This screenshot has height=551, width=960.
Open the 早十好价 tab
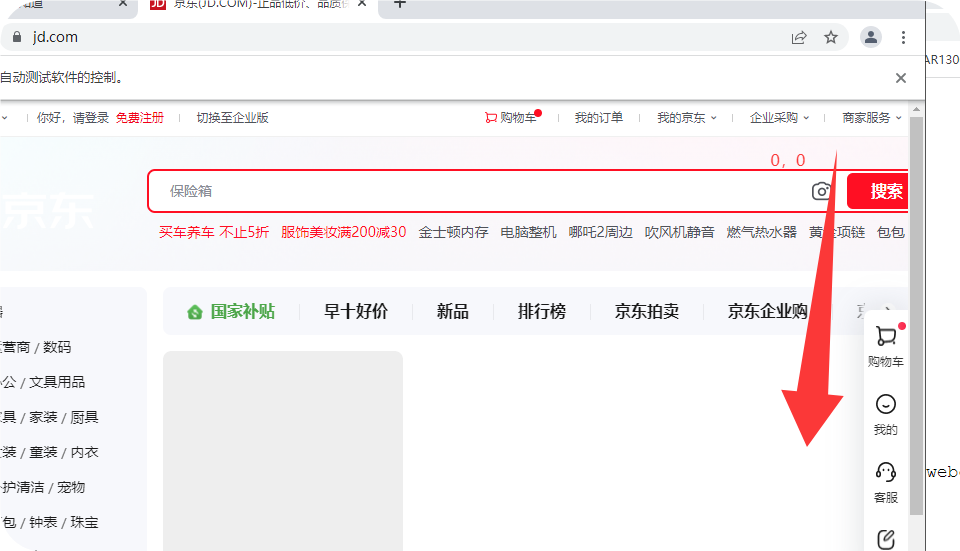pyautogui.click(x=356, y=312)
